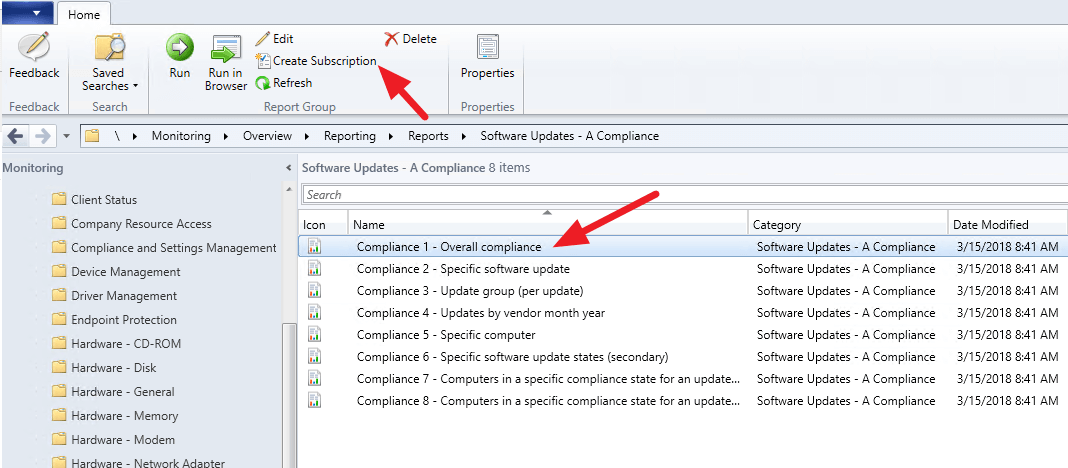Collapse the Monitoring navigation pane
1068x468 pixels.
[289, 168]
